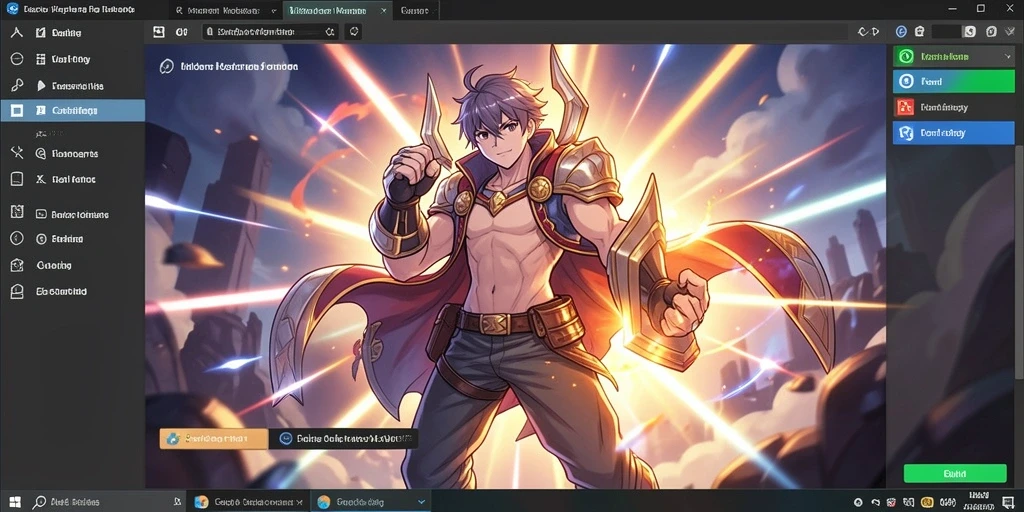Select the compass-shaped icon at sidebar top

18,32
